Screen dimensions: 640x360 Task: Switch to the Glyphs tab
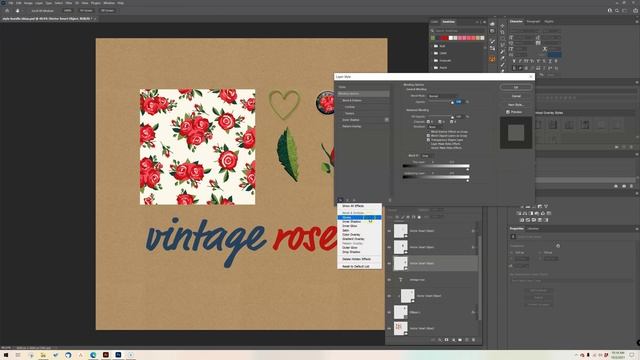(549, 22)
